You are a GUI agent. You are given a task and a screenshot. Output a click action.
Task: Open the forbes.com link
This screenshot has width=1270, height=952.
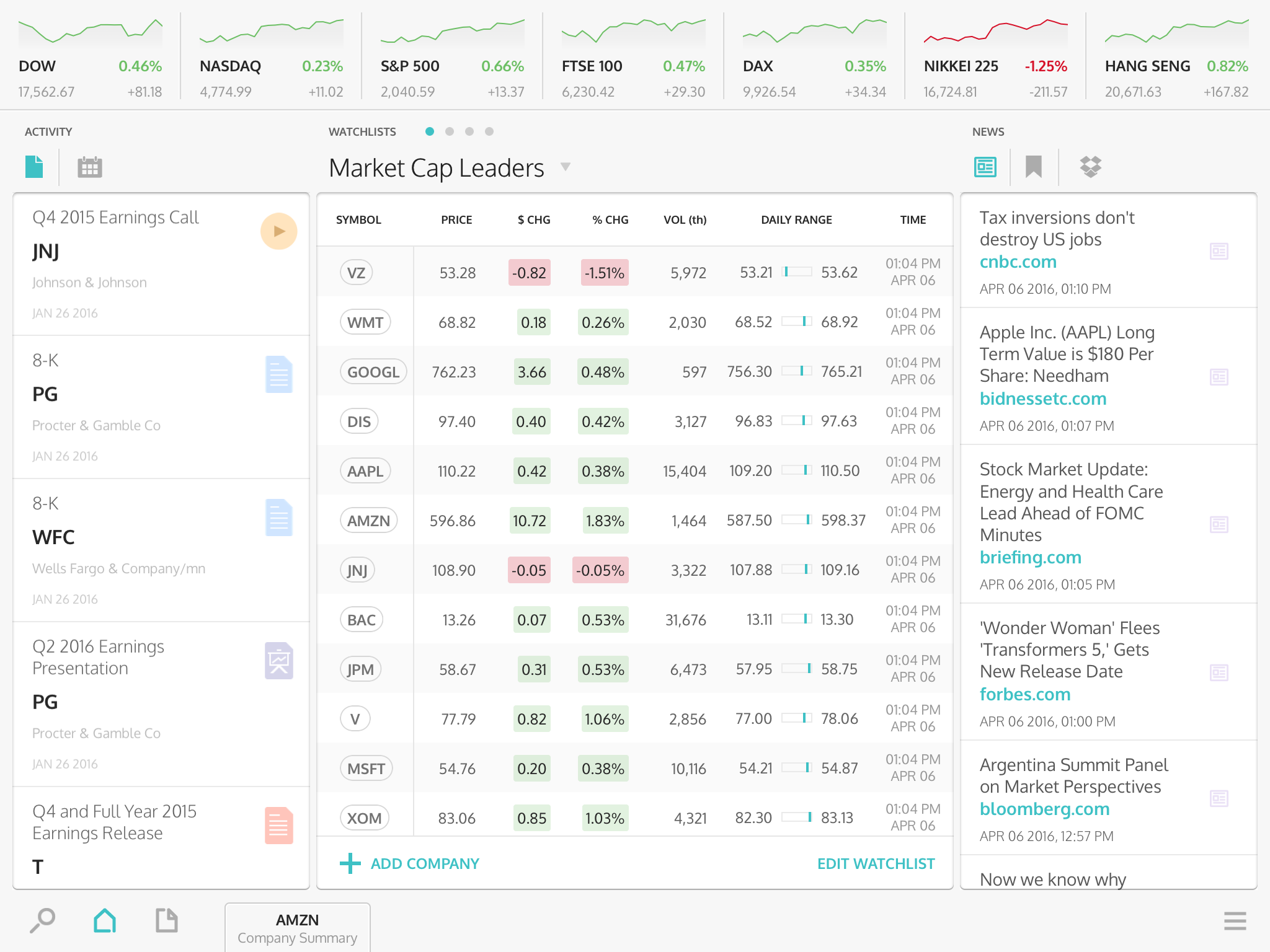(1025, 694)
